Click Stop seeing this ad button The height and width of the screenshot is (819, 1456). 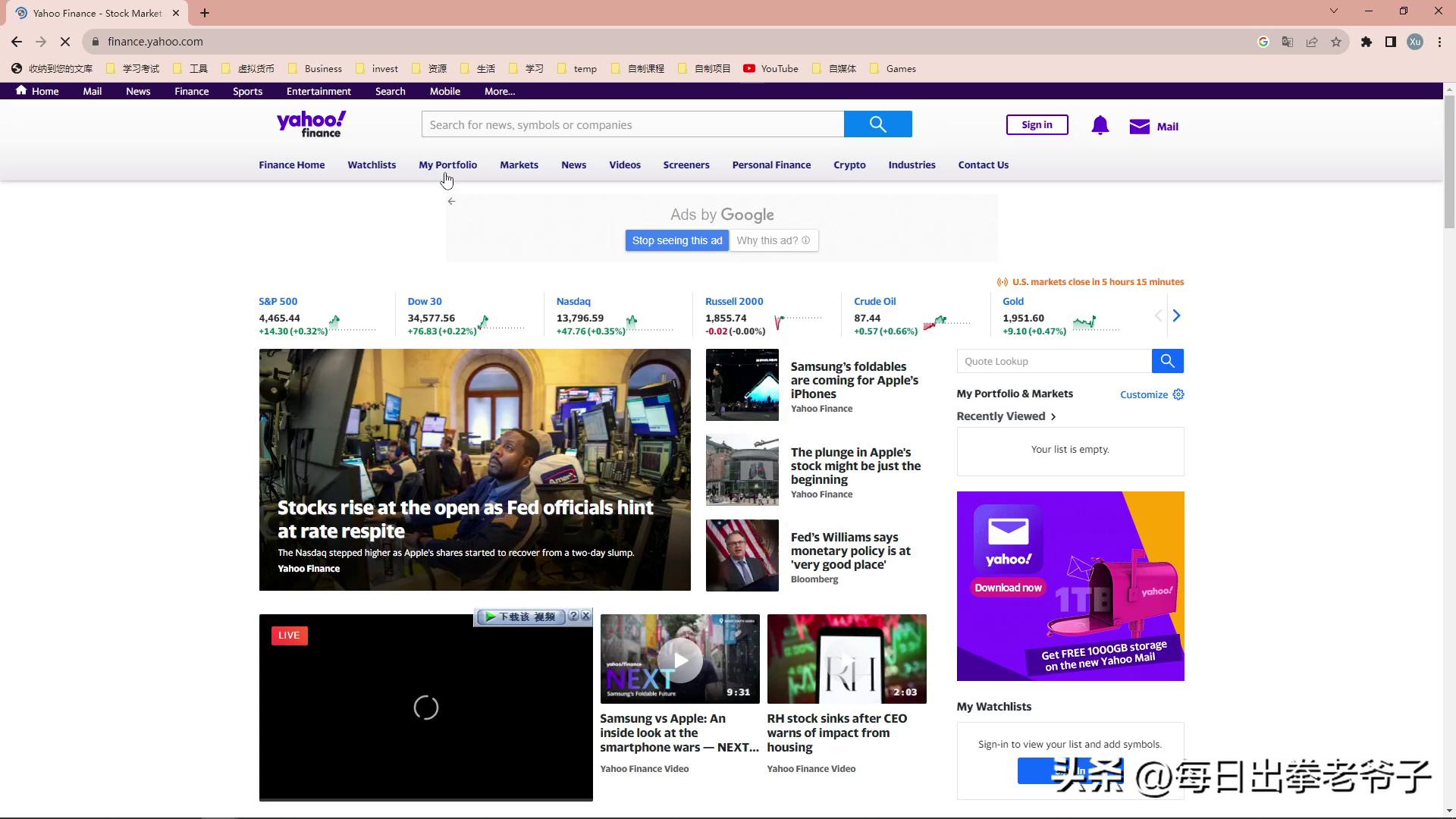click(x=676, y=240)
